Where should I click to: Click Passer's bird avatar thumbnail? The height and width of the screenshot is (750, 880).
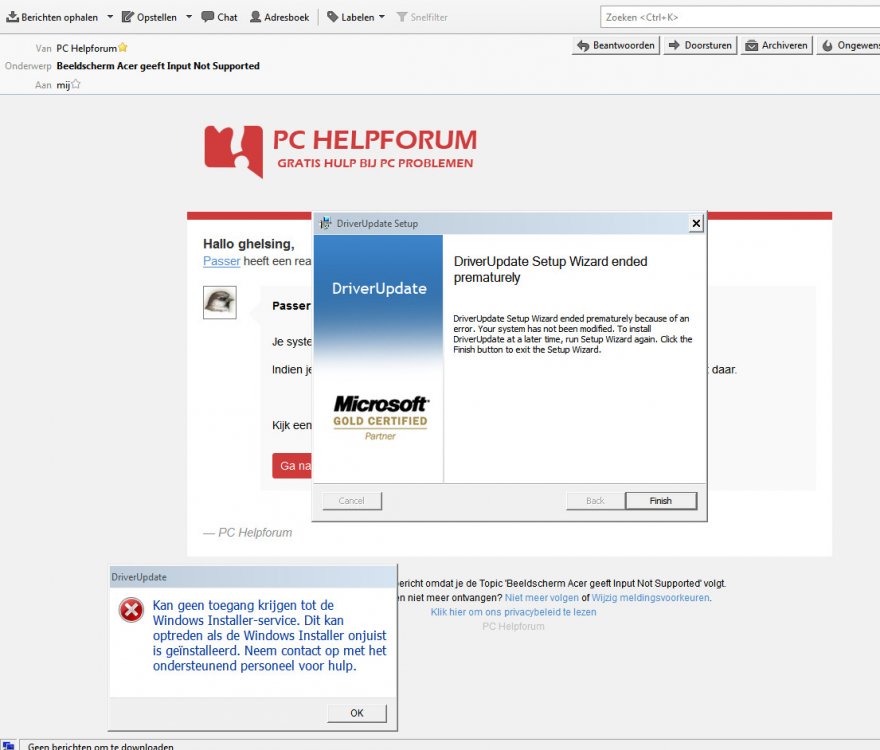coord(219,302)
